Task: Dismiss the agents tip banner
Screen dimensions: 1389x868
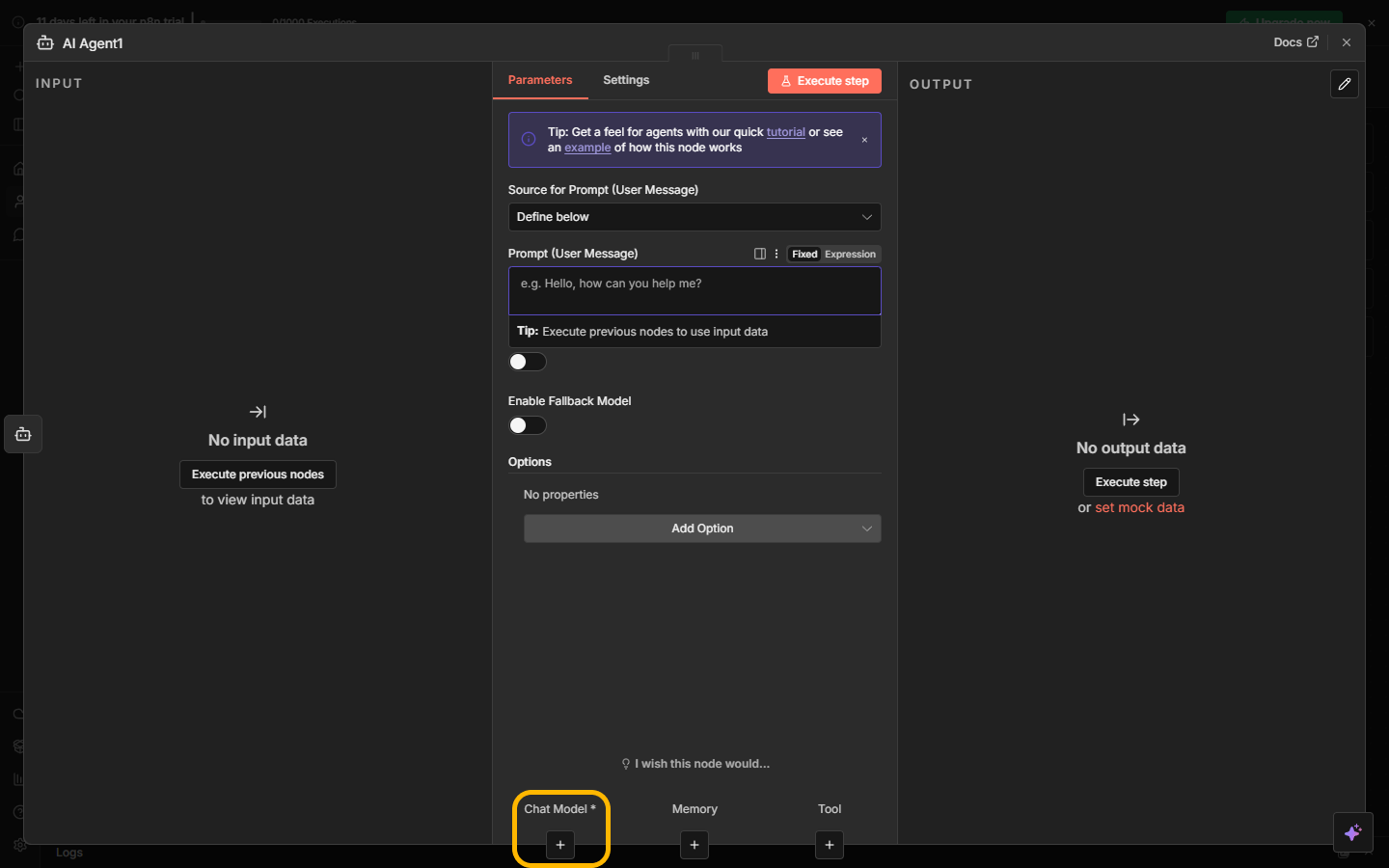Action: click(864, 140)
